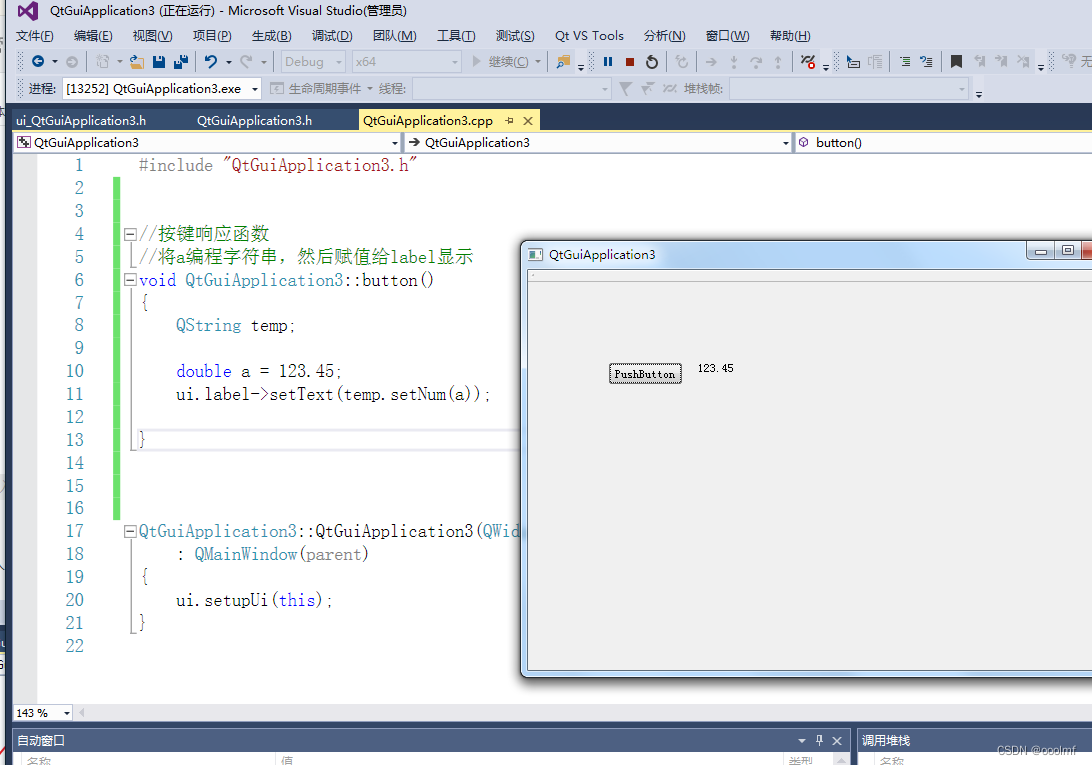Restart the debug session

(x=652, y=62)
